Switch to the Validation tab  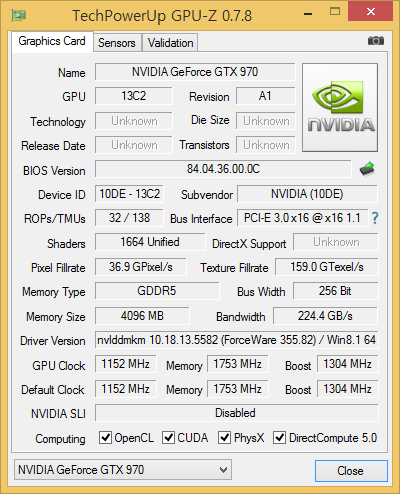pyautogui.click(x=170, y=43)
